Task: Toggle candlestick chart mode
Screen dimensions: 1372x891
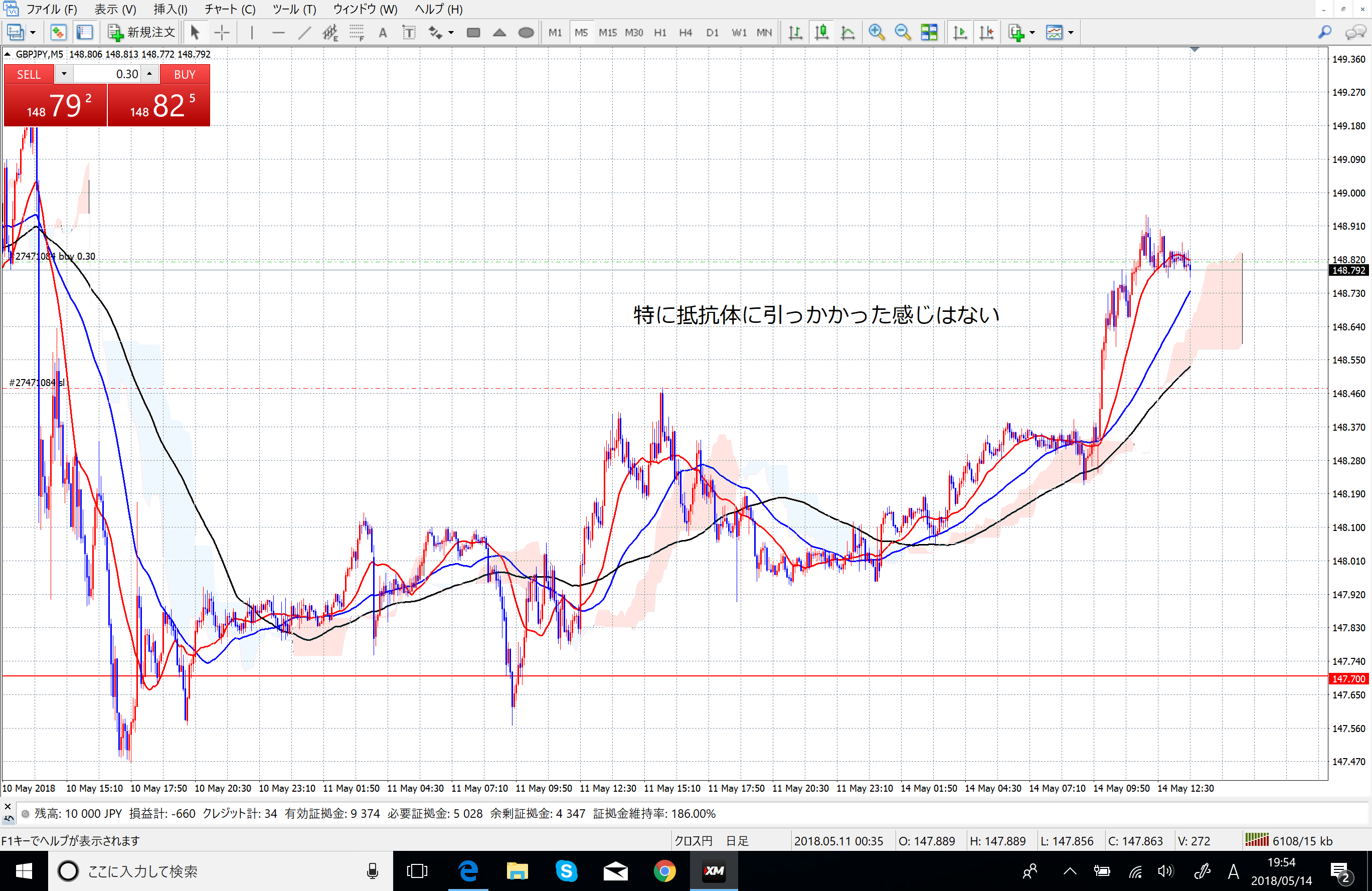Action: click(x=821, y=33)
